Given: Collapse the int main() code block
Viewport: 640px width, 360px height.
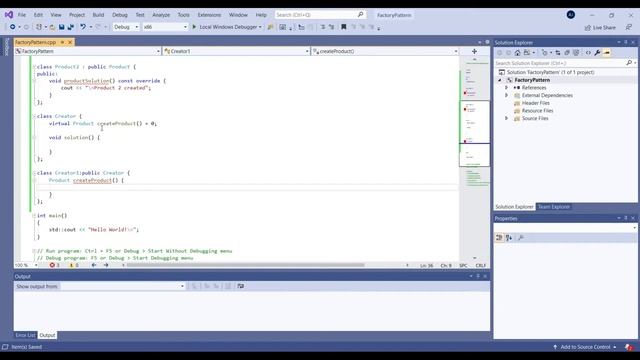Looking at the screenshot, I should pos(34,215).
